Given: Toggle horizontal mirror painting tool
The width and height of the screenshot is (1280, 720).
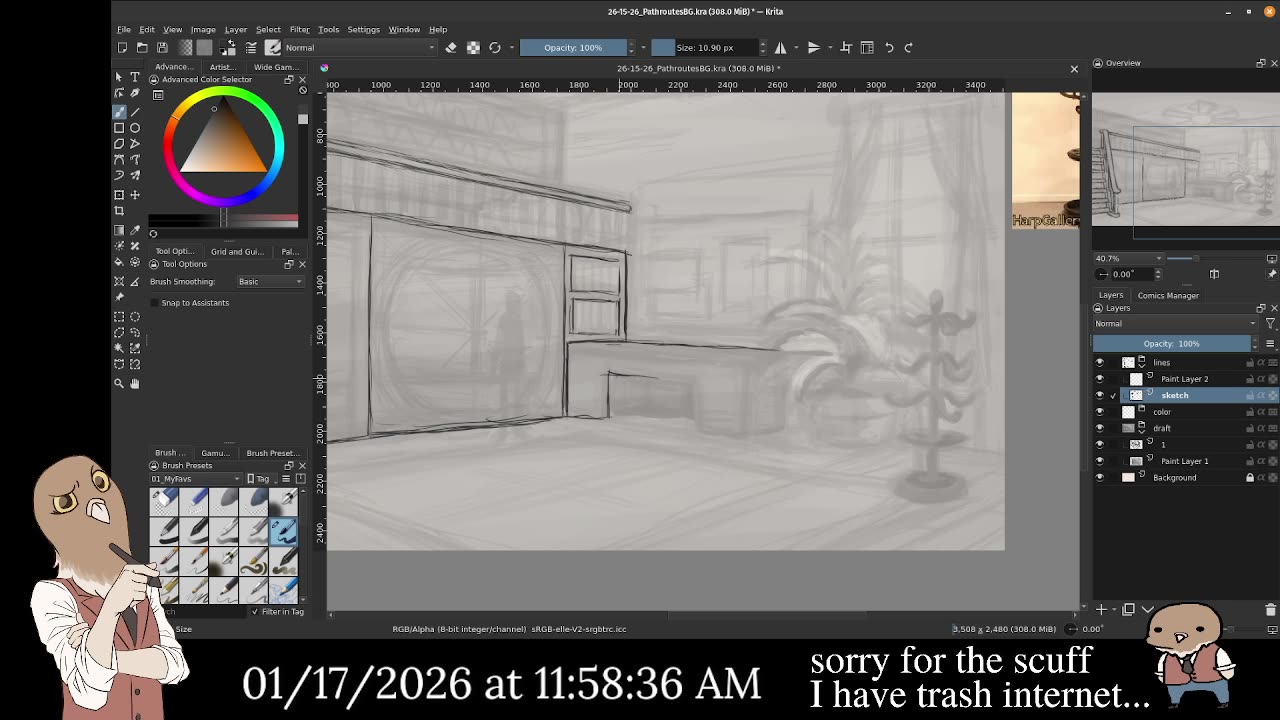Looking at the screenshot, I should (x=780, y=47).
